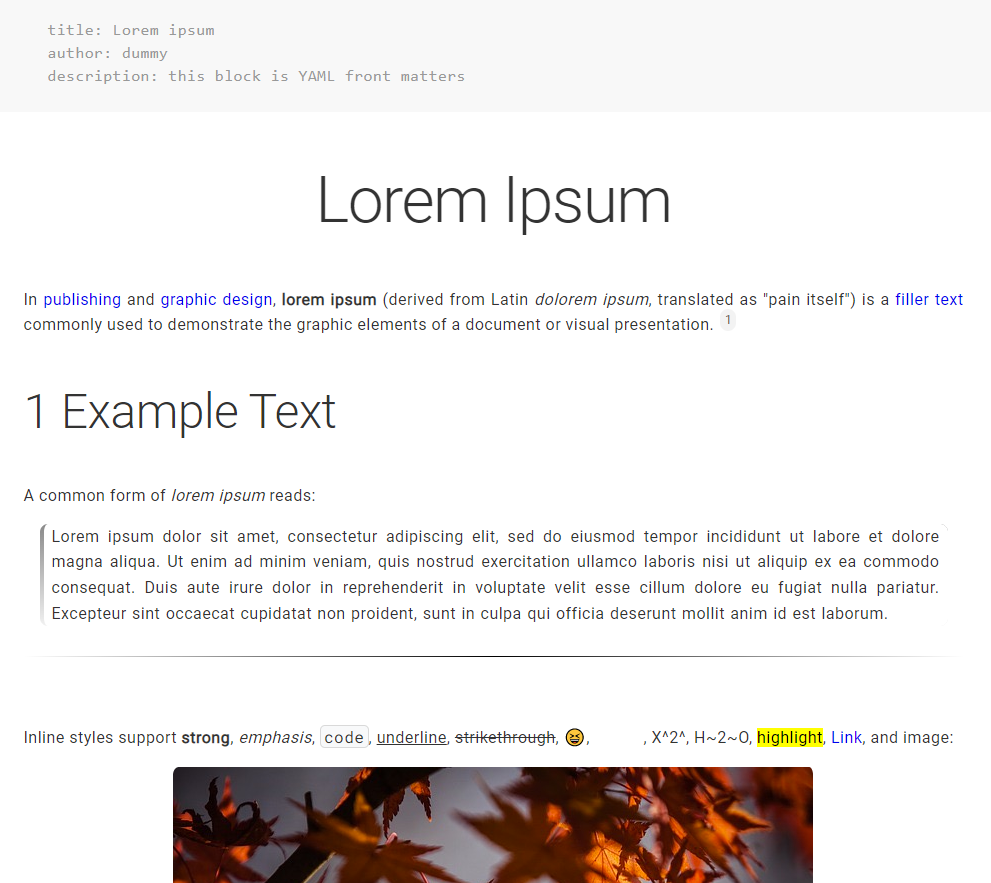Click the italic "dolorem ipsum" phrase

point(592,300)
